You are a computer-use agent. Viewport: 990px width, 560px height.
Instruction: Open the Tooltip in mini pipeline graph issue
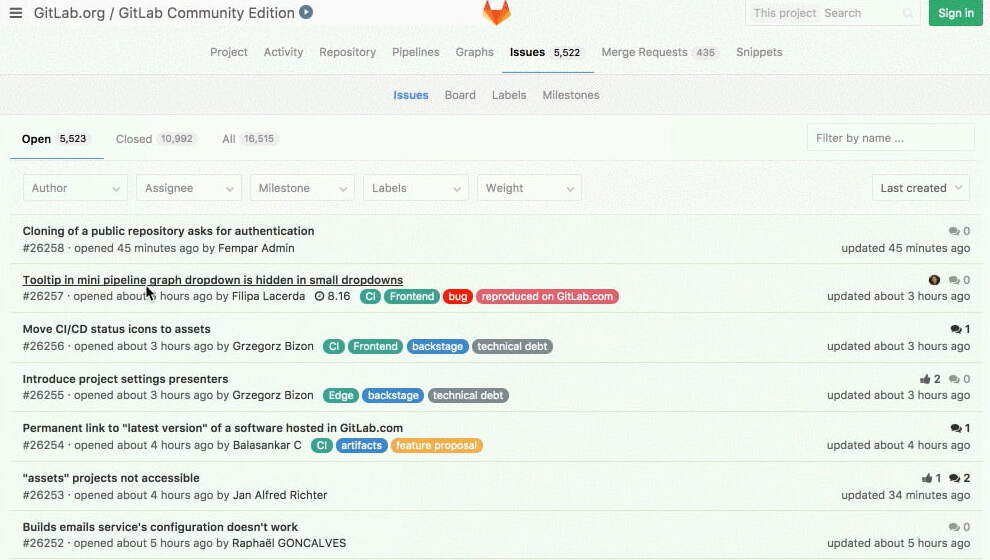pos(213,280)
